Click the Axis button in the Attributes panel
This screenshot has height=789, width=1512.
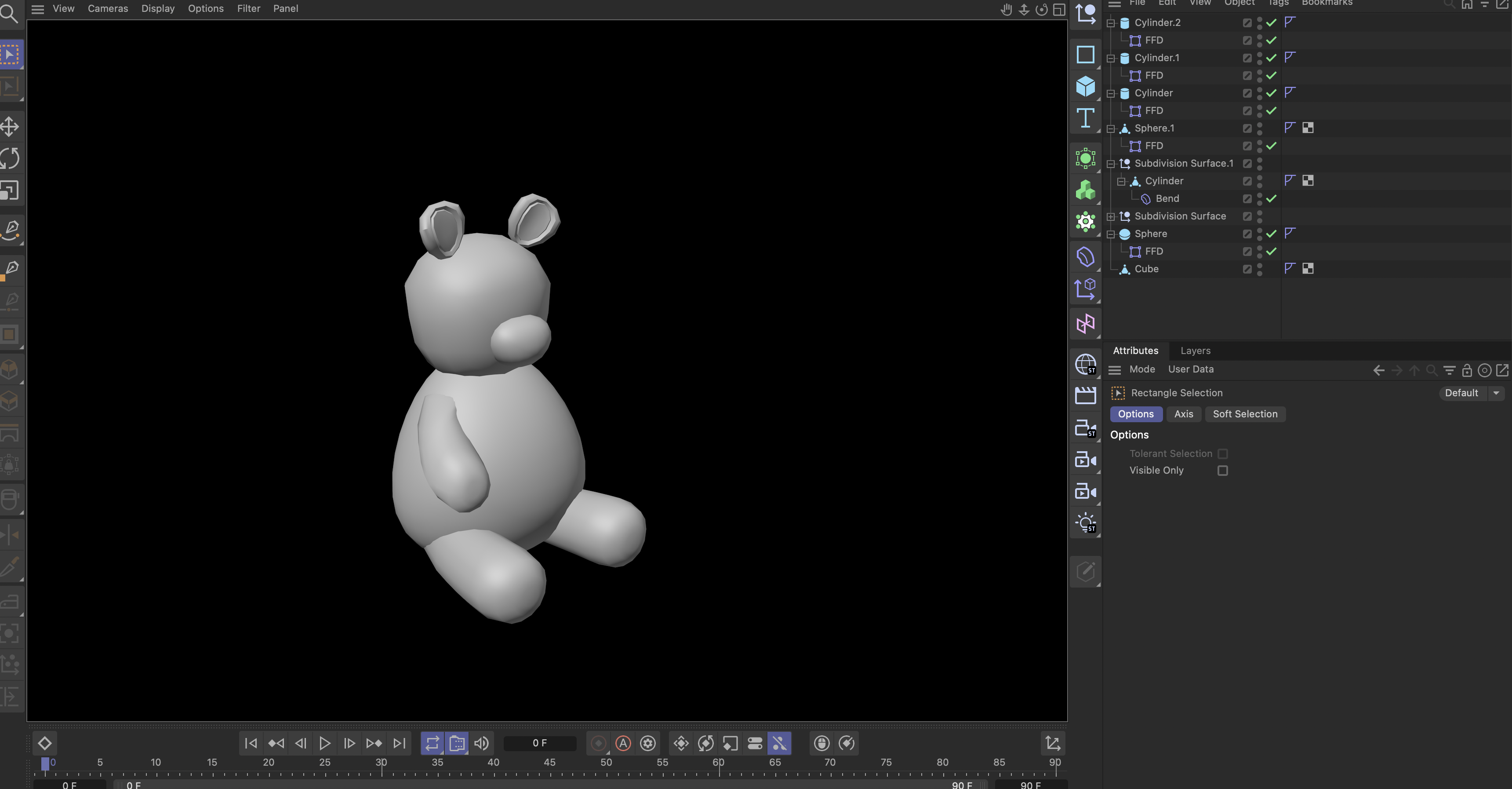pos(1183,413)
